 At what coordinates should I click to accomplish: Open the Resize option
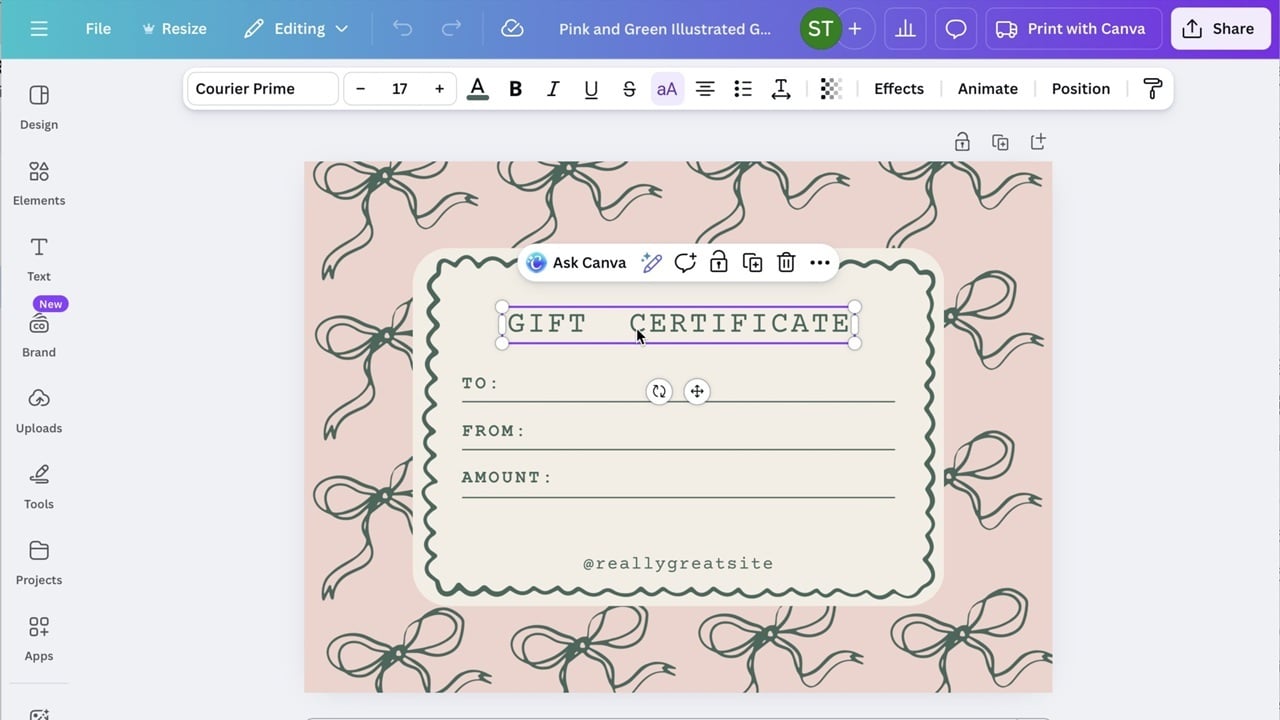(174, 29)
